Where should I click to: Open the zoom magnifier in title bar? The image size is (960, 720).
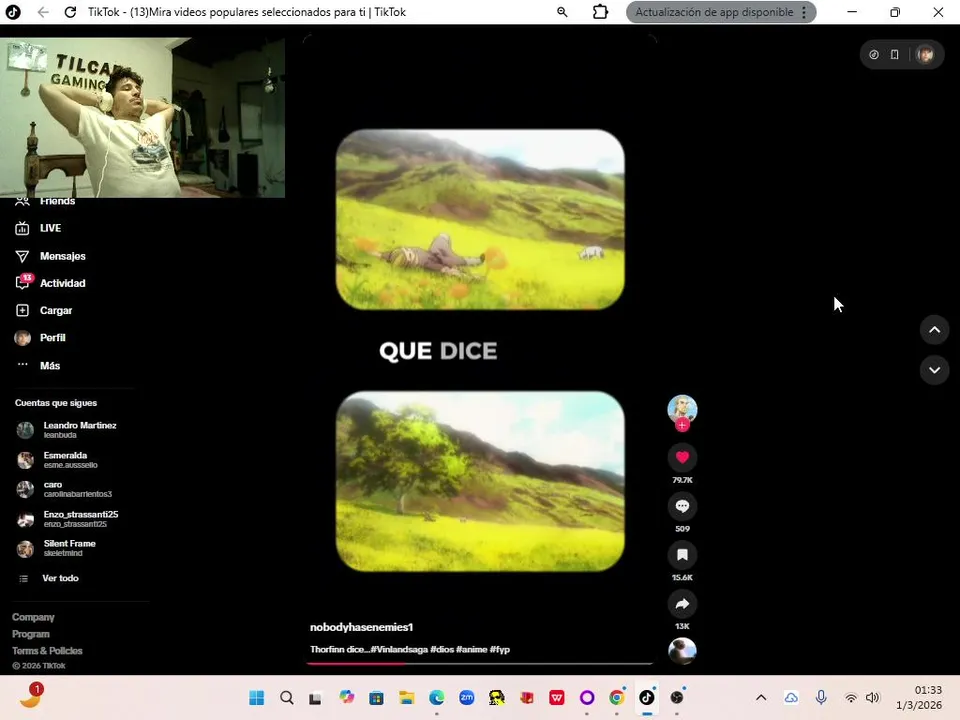tap(562, 12)
